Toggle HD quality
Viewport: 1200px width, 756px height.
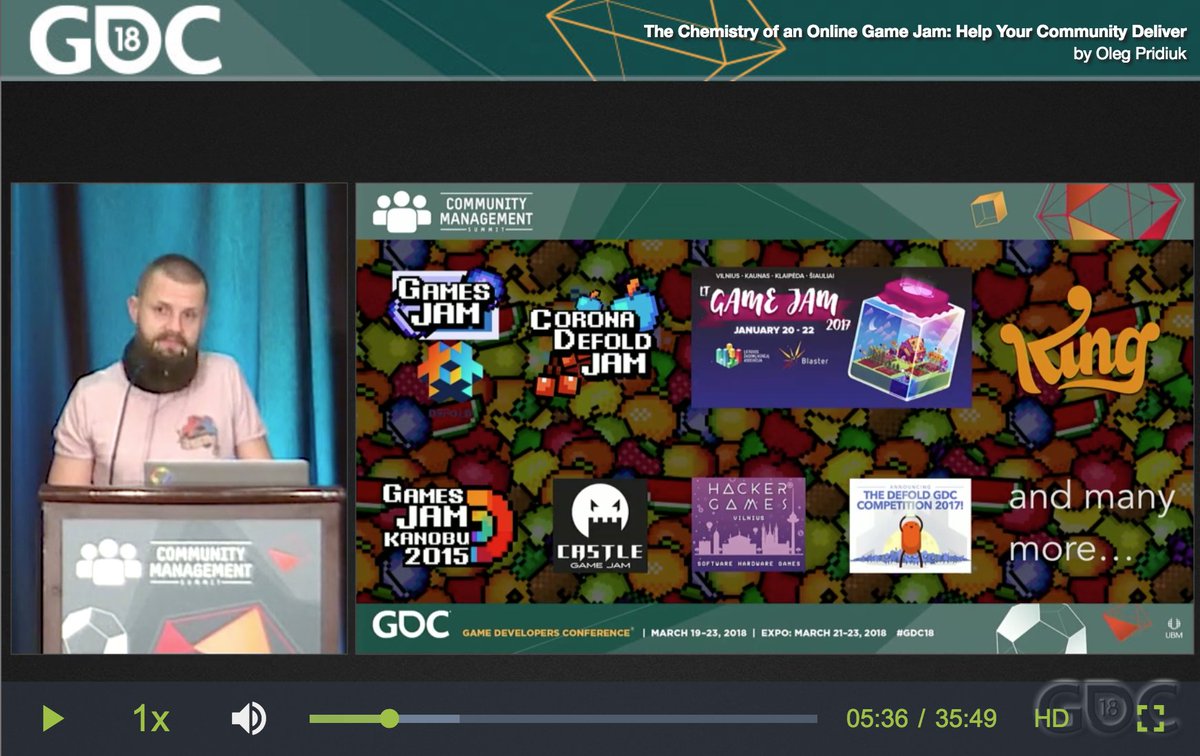tap(1052, 718)
